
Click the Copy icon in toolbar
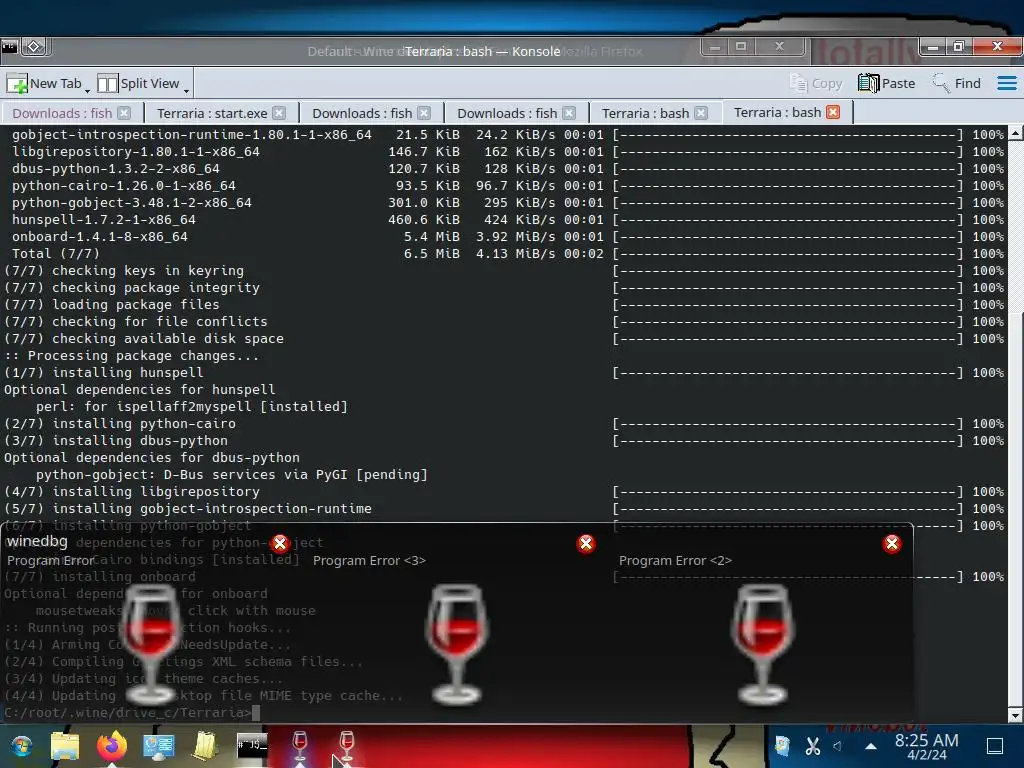799,83
